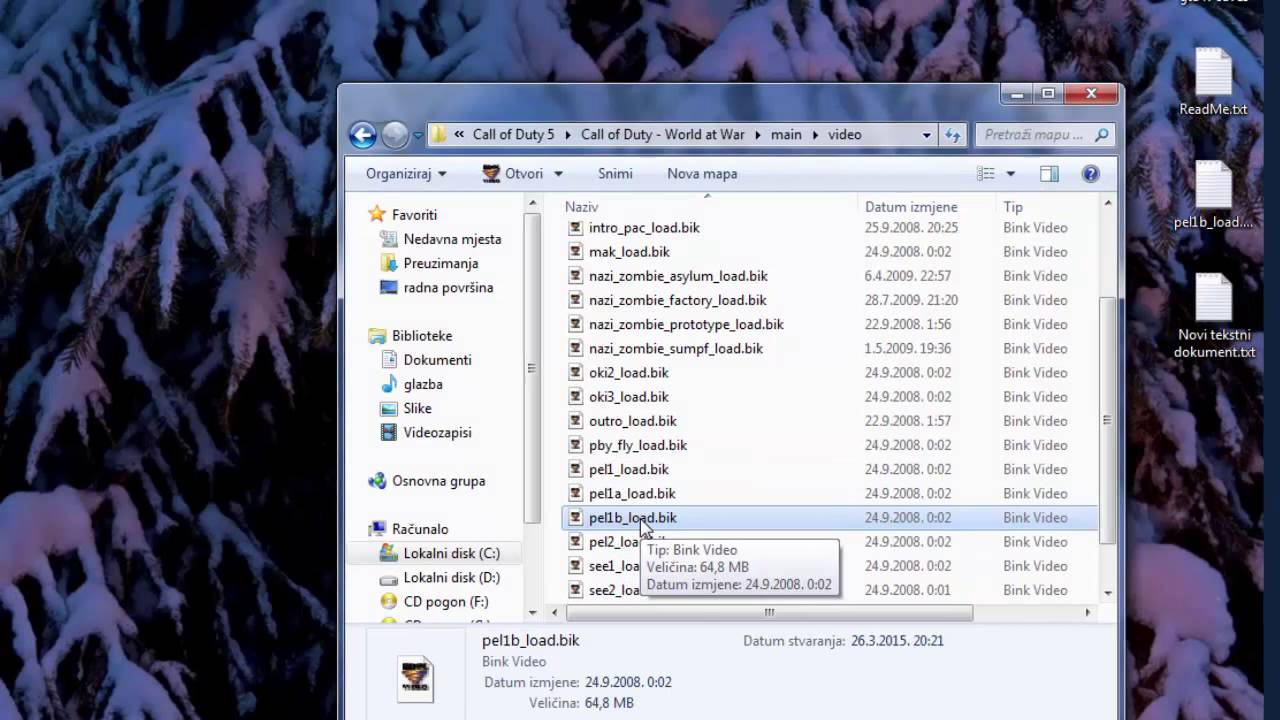This screenshot has height=720, width=1280.
Task: Select Novi tekstni dokument.txt on desktop
Action: click(x=1214, y=317)
